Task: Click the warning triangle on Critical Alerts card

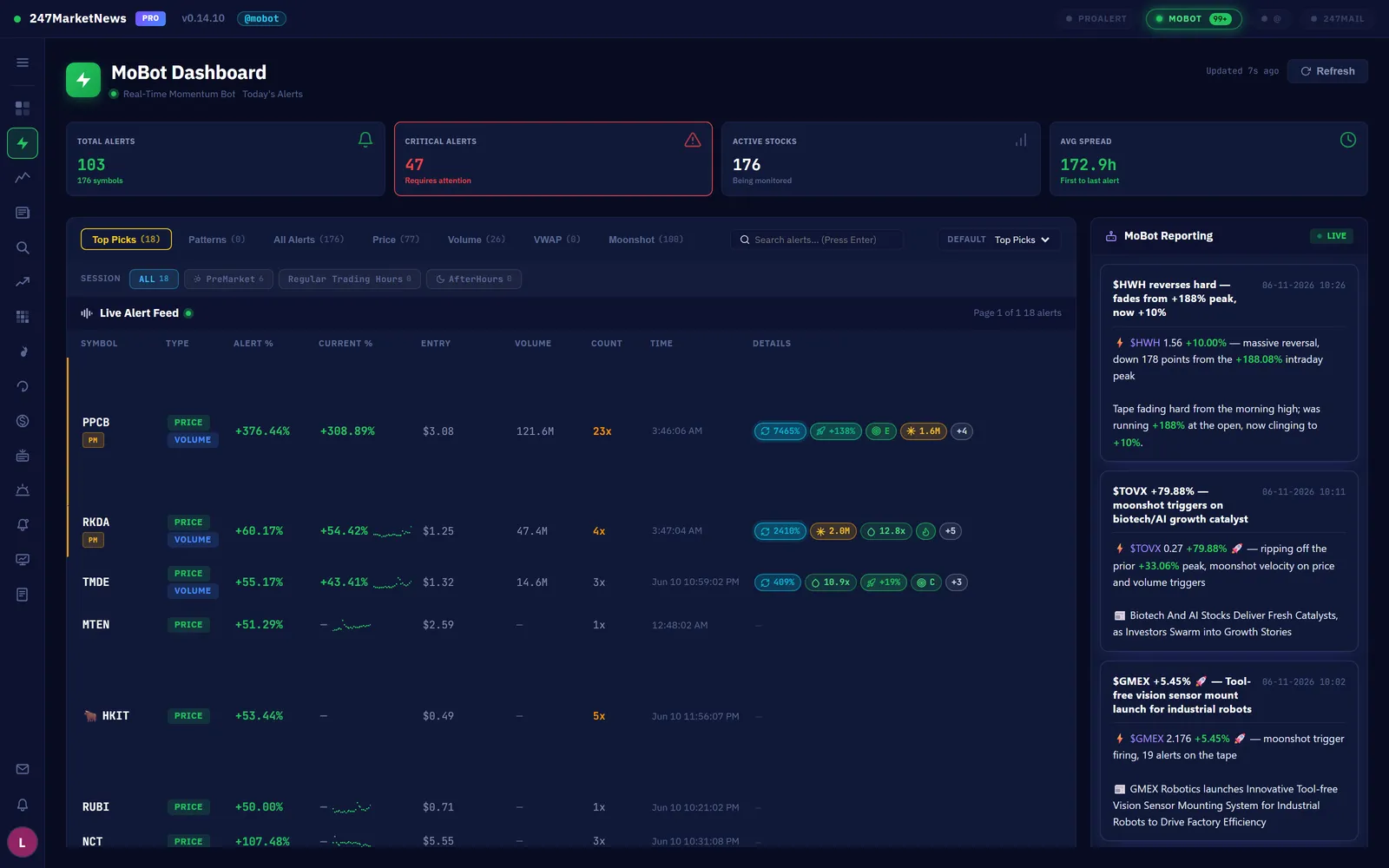Action: coord(693,140)
